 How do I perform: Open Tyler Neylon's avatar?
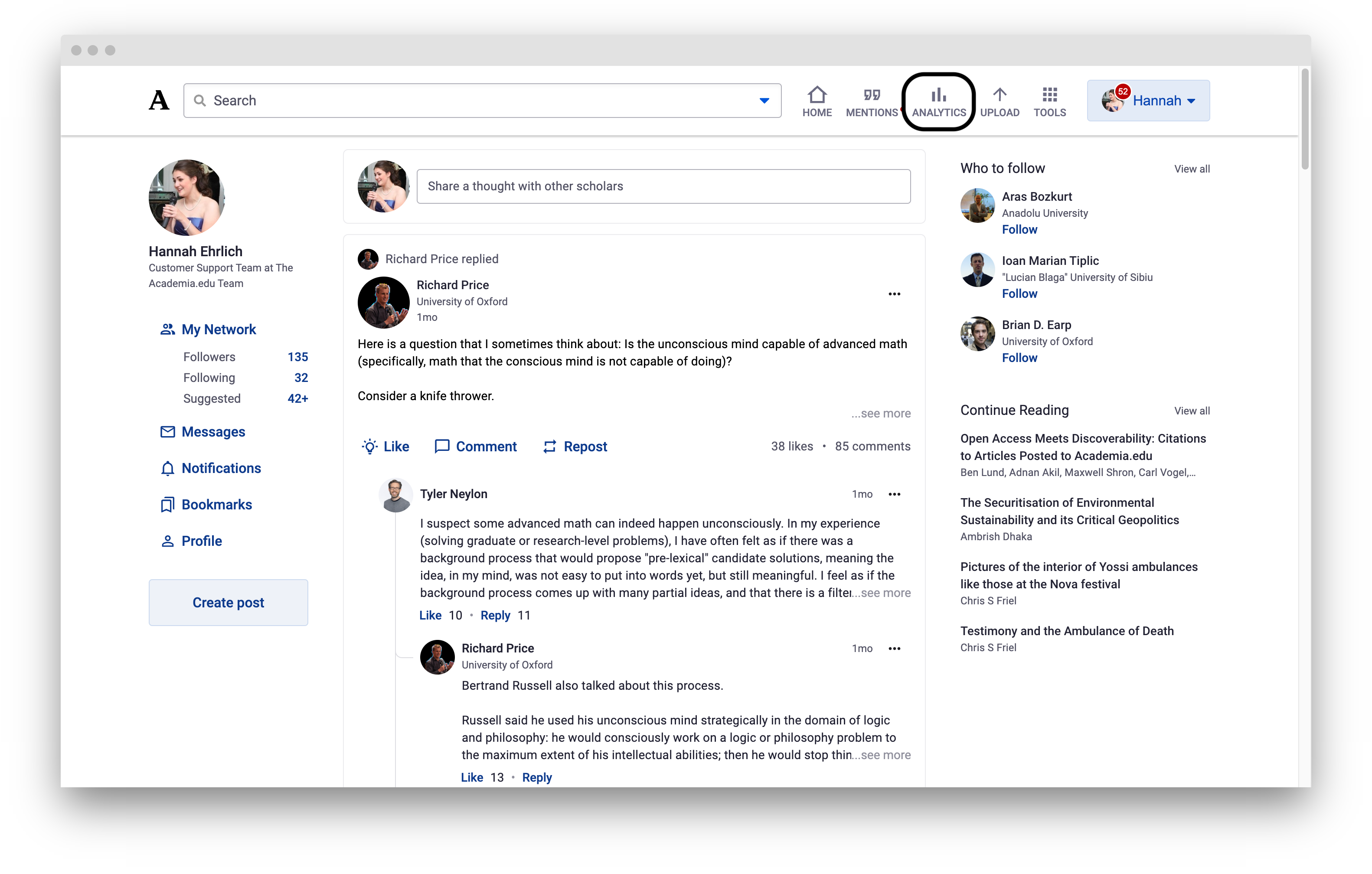395,495
